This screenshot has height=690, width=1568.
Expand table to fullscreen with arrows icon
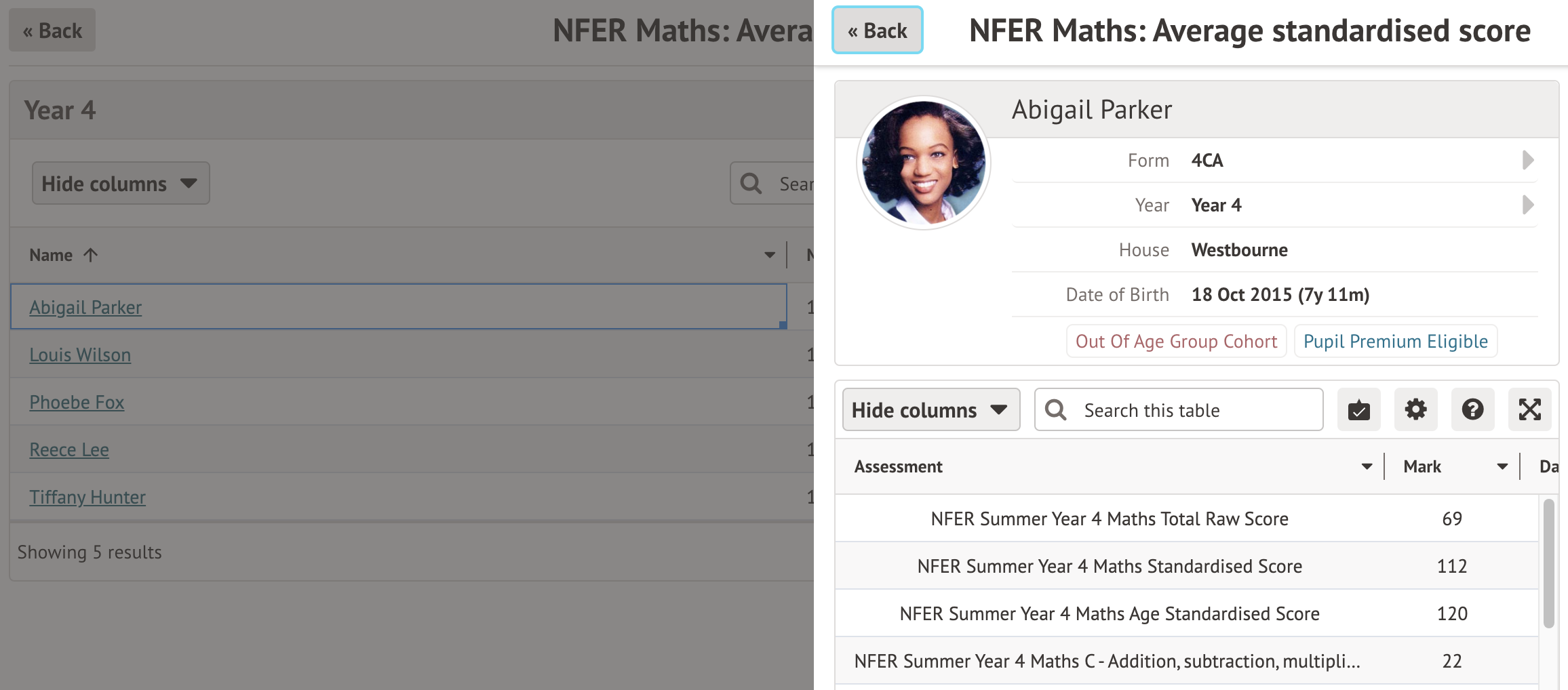1529,410
